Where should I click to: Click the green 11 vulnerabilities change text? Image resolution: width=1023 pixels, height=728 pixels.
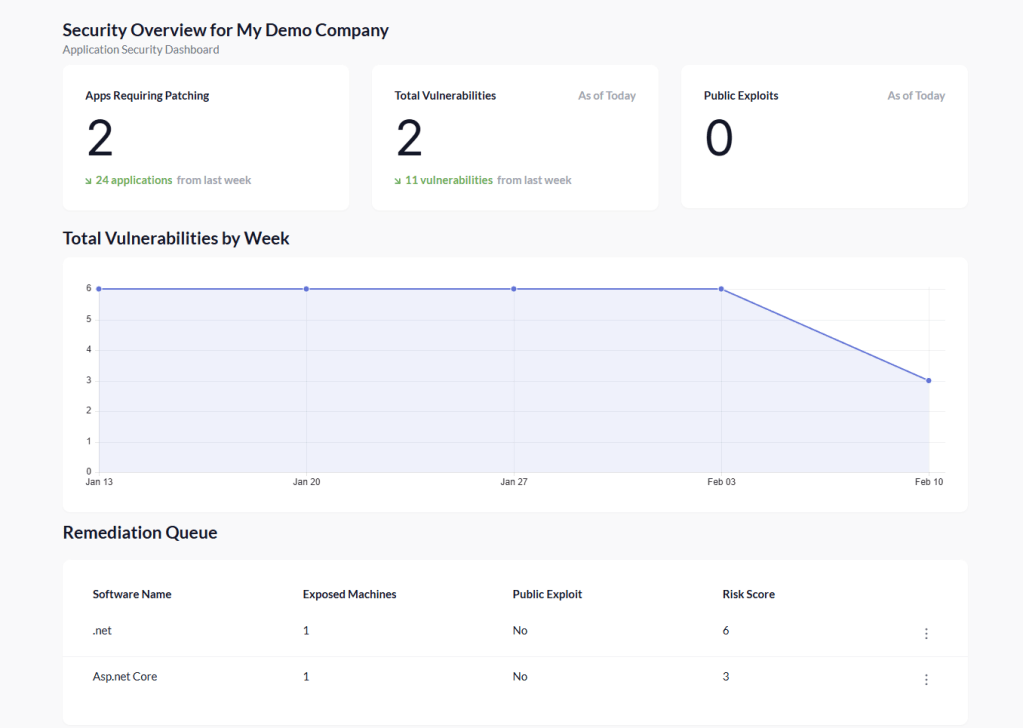point(449,181)
